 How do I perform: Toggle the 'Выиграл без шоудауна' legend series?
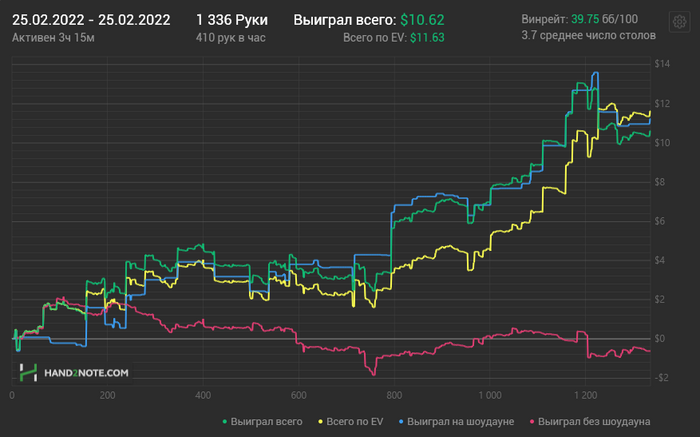[x=589, y=421]
